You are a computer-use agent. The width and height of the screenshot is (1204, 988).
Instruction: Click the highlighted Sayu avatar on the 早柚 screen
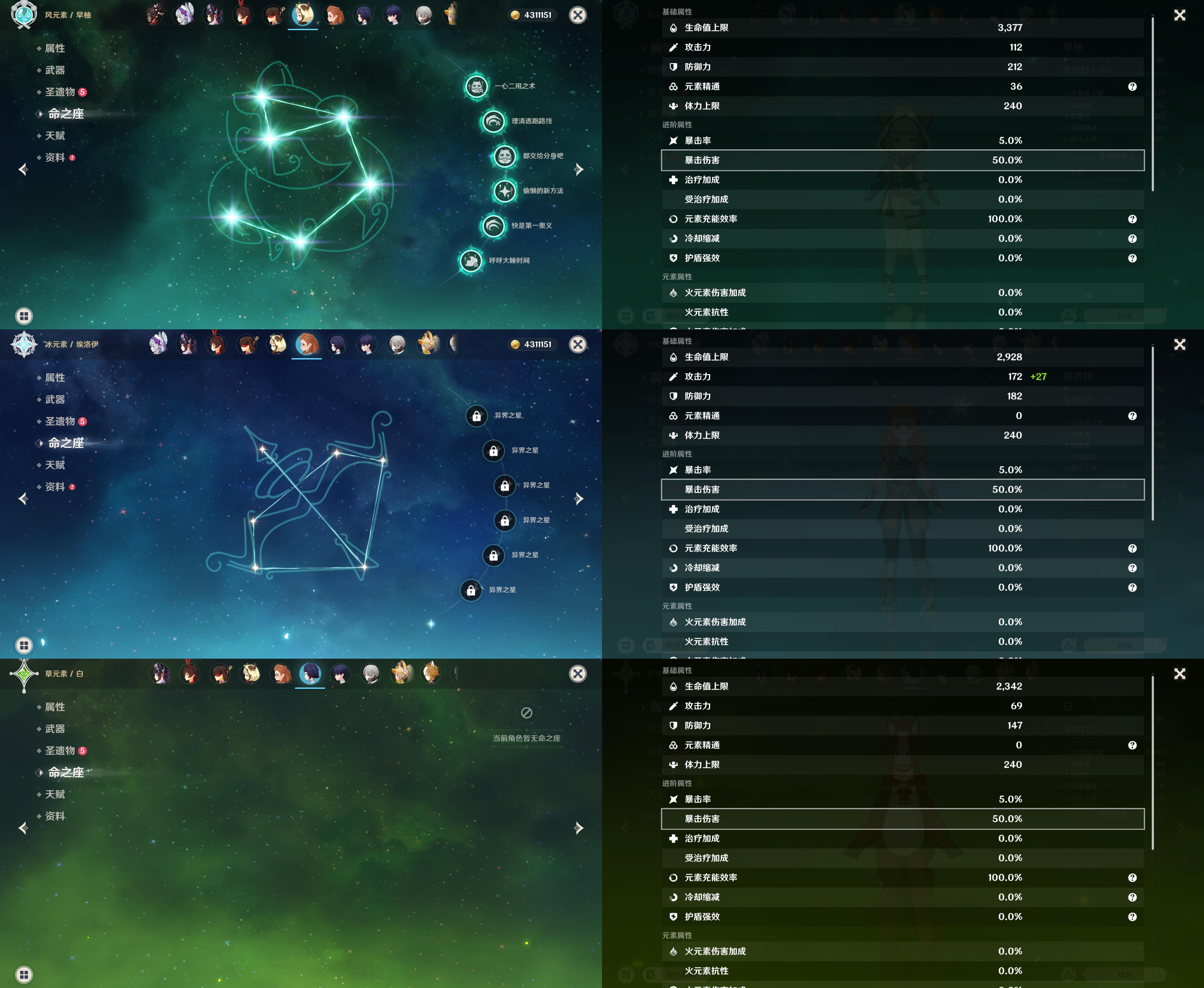[303, 14]
